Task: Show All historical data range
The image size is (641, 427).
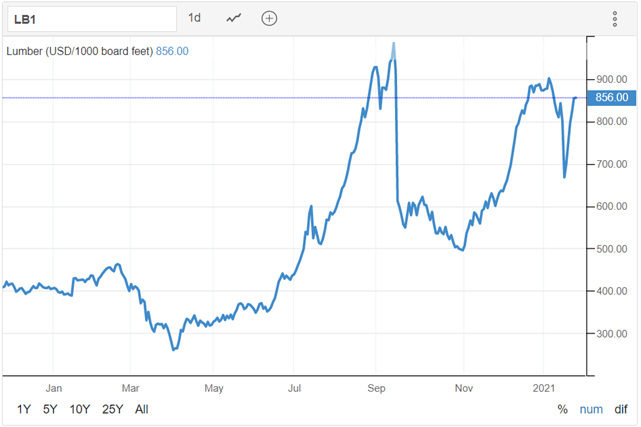Action: click(x=141, y=409)
